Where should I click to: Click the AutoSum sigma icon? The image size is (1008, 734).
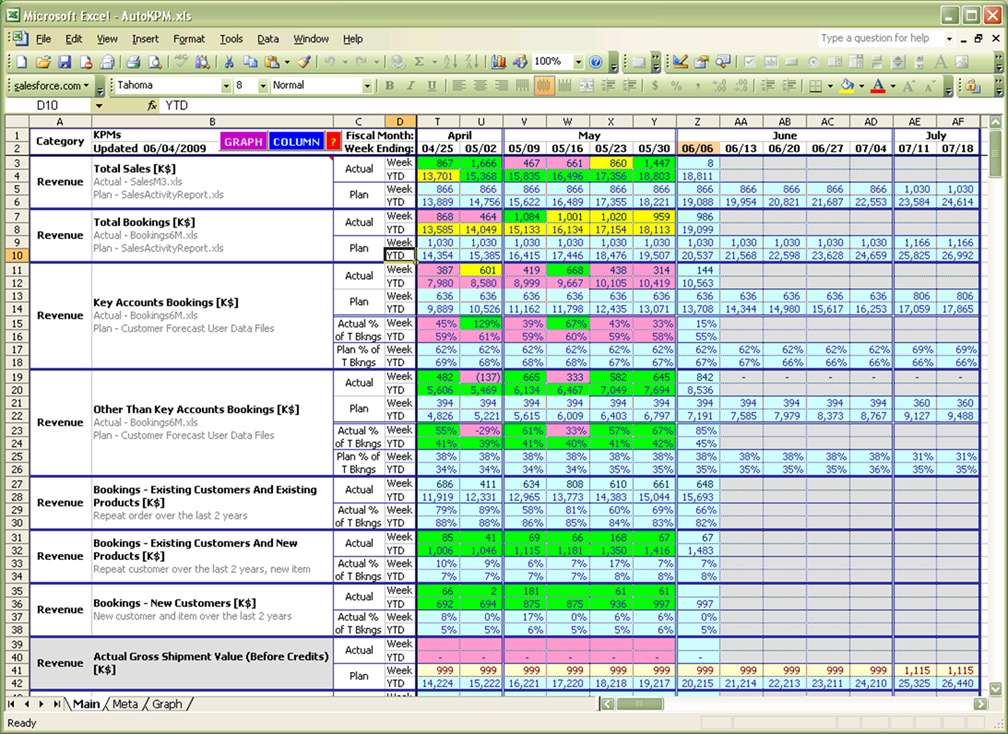pos(419,62)
